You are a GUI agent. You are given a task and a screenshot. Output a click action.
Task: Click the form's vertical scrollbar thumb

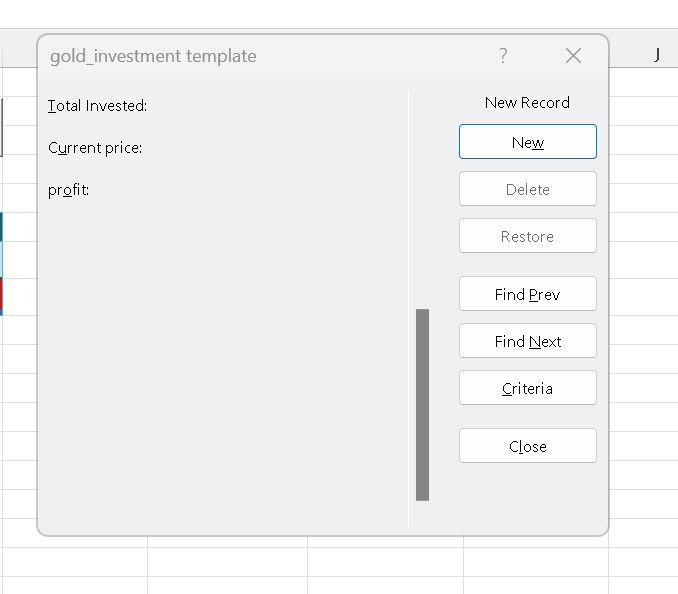click(422, 404)
